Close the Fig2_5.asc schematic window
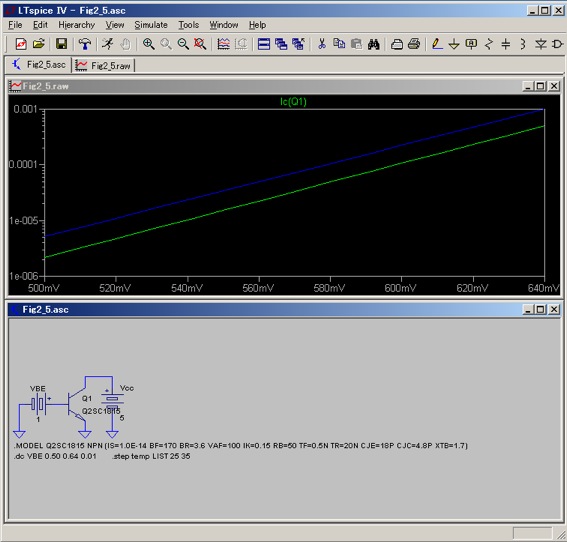567x542 pixels. point(554,310)
